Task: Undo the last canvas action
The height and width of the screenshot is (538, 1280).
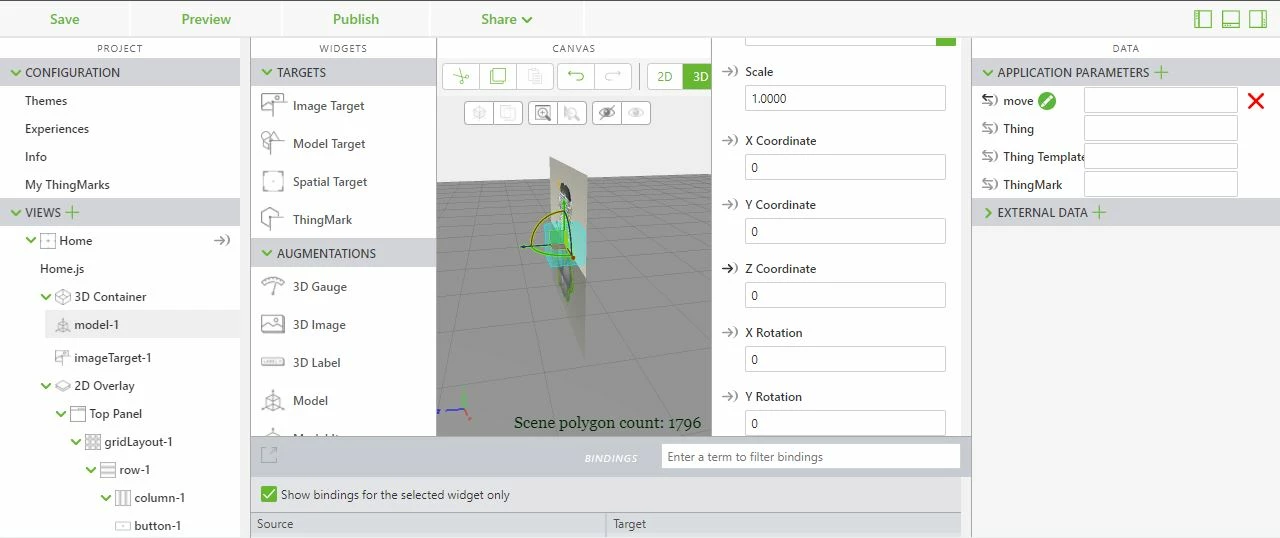Action: 576,76
